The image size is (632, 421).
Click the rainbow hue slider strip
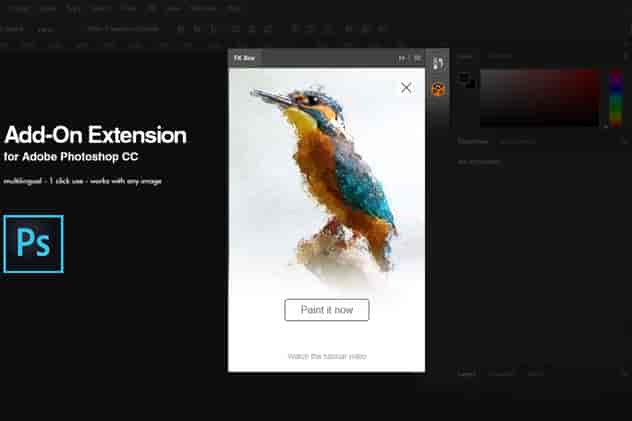tap(615, 98)
